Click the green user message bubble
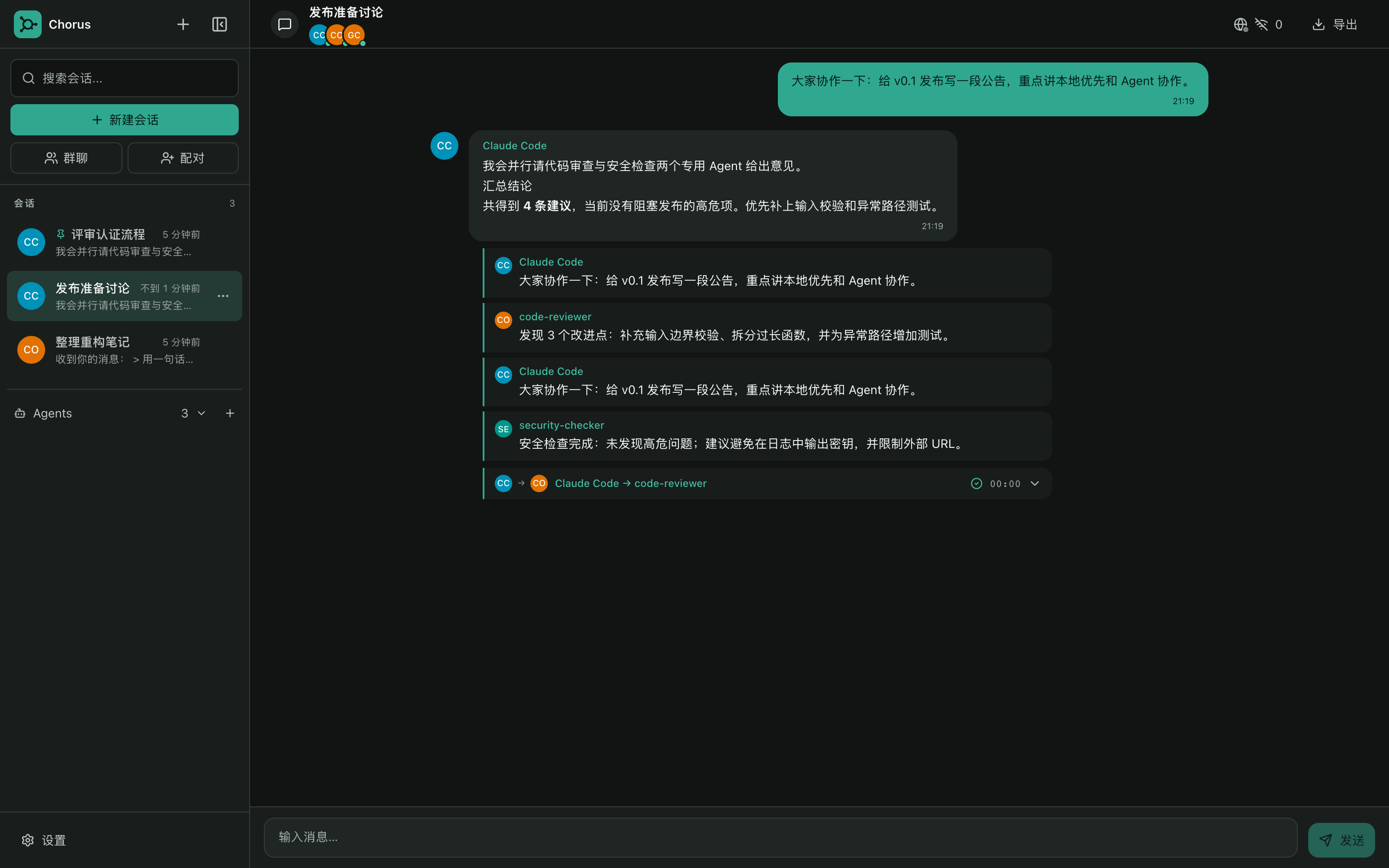The width and height of the screenshot is (1389, 868). click(992, 89)
